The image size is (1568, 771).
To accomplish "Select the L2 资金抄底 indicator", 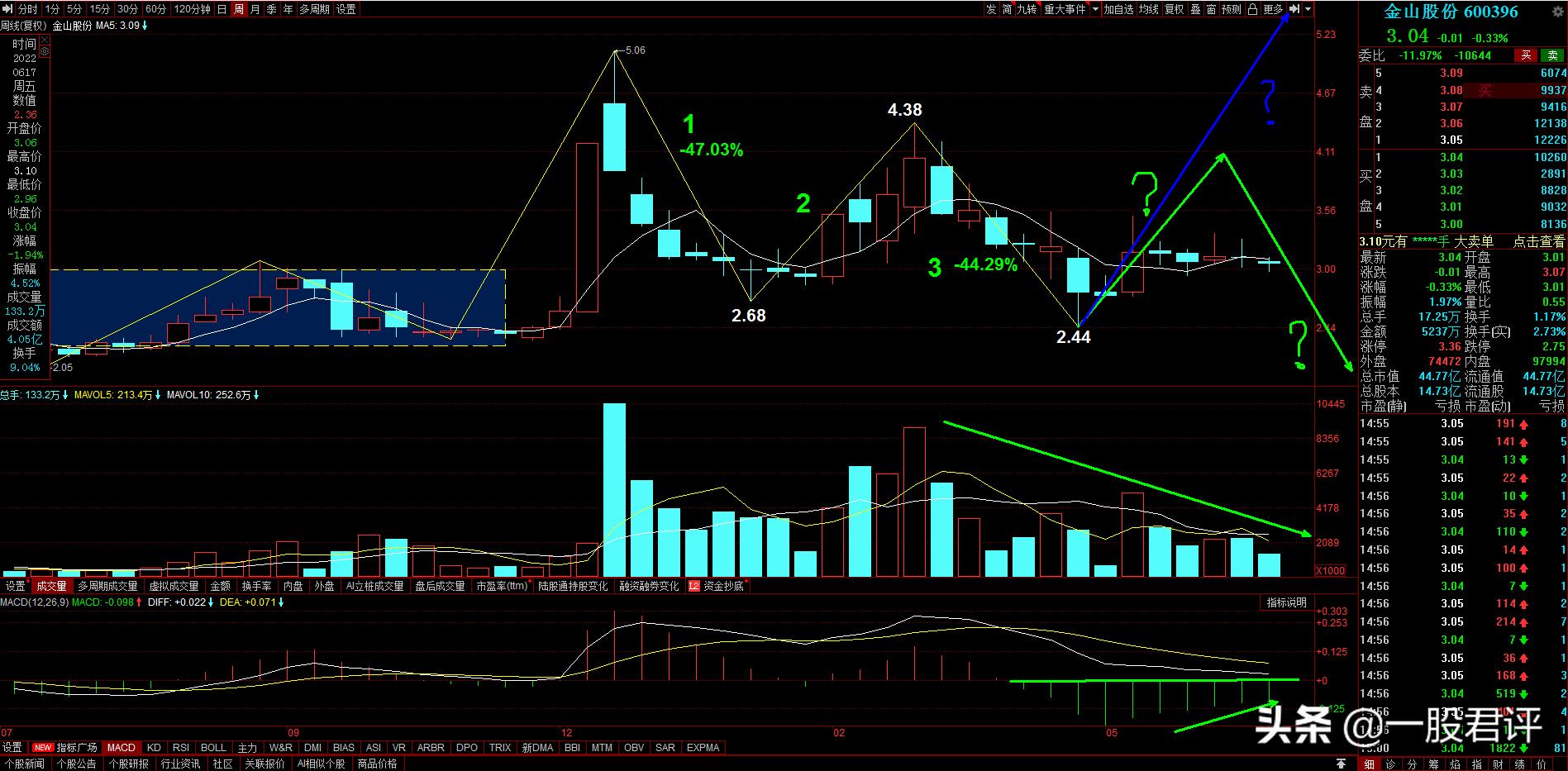I will (716, 586).
